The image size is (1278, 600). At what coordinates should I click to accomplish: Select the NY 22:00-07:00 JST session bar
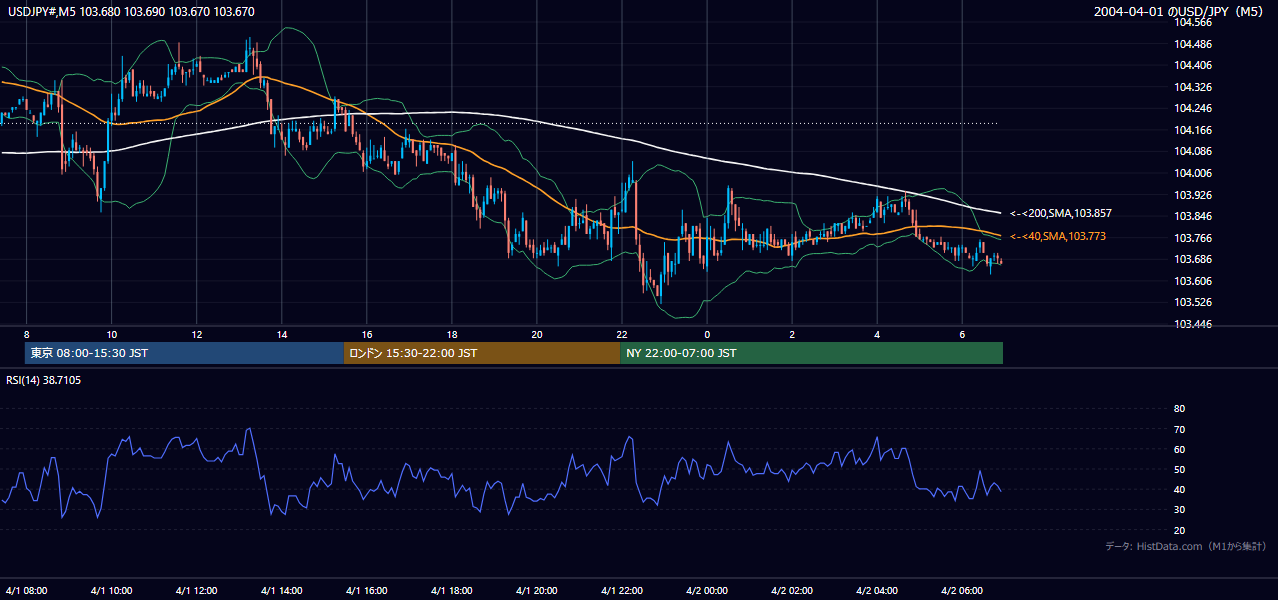pyautogui.click(x=811, y=353)
